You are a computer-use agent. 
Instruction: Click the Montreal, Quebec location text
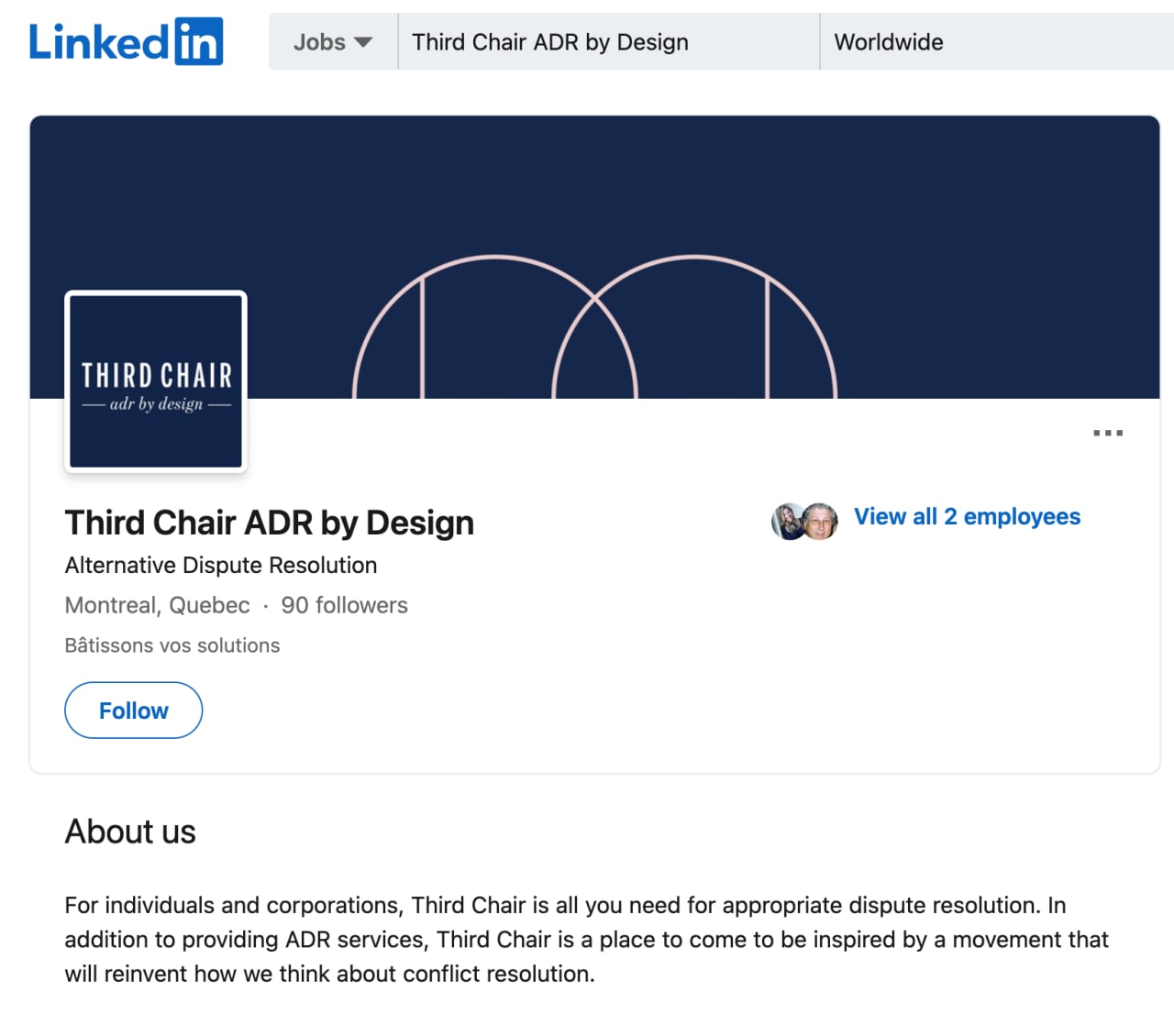click(x=157, y=605)
